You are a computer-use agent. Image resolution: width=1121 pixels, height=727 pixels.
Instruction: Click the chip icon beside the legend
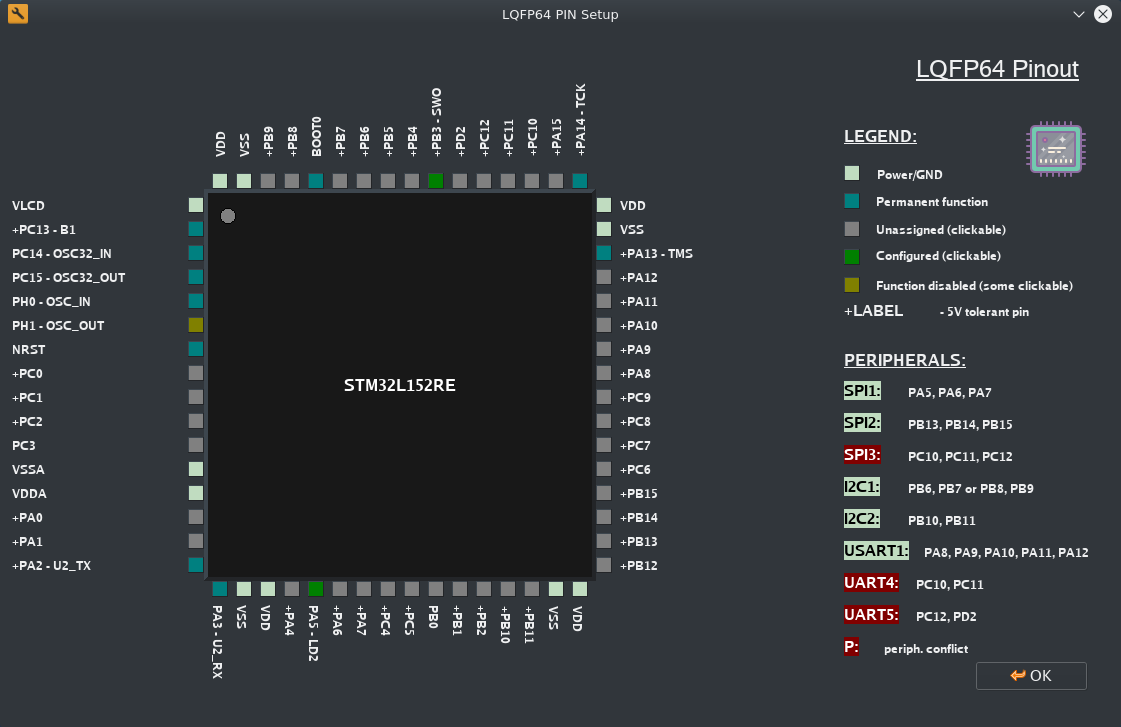coord(1056,150)
